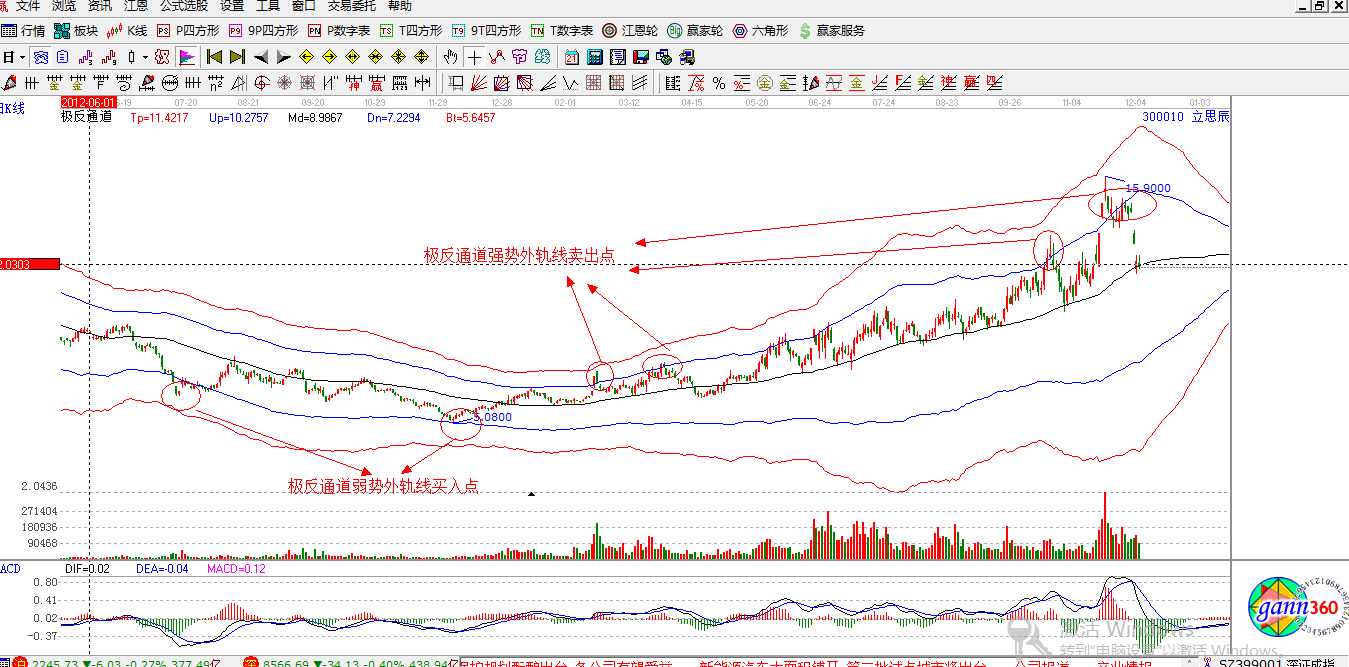
Task: Click the 赢家服务 button
Action: pos(831,31)
